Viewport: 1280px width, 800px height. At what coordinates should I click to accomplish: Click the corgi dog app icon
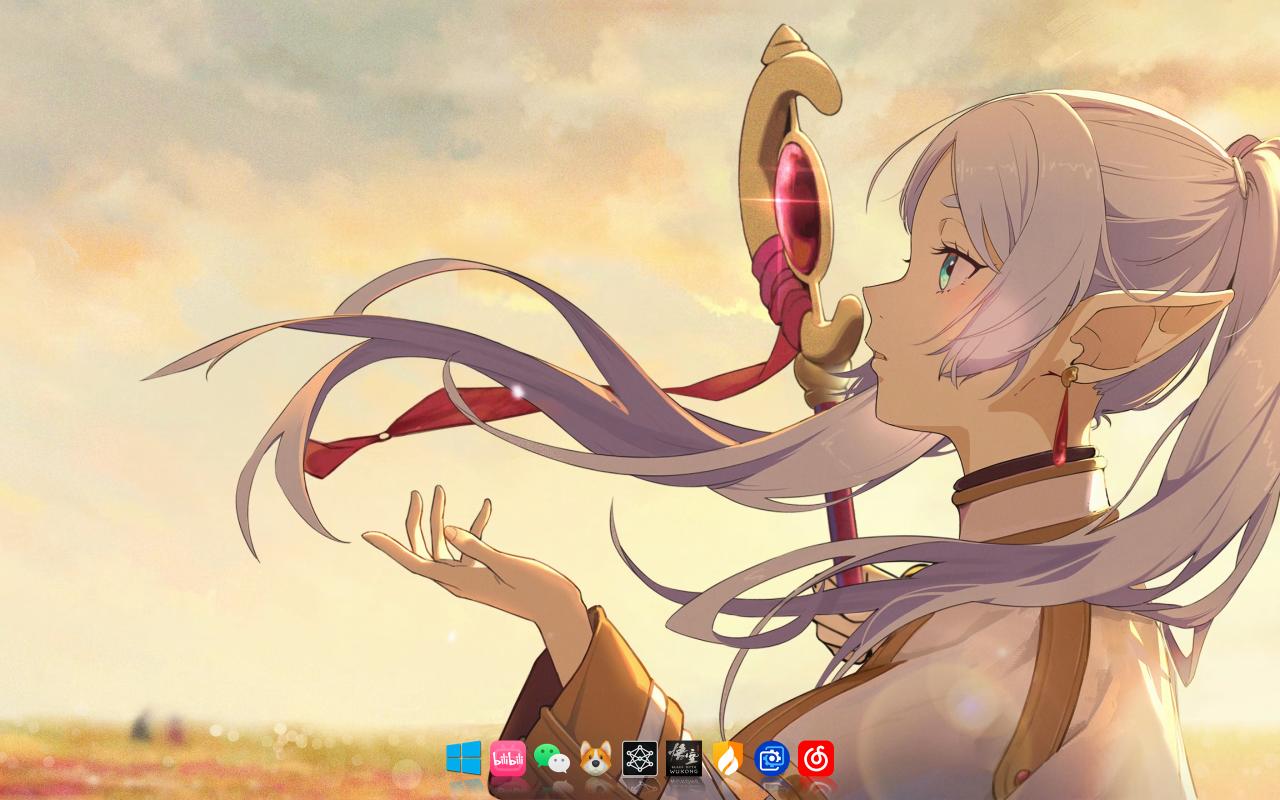click(x=596, y=758)
